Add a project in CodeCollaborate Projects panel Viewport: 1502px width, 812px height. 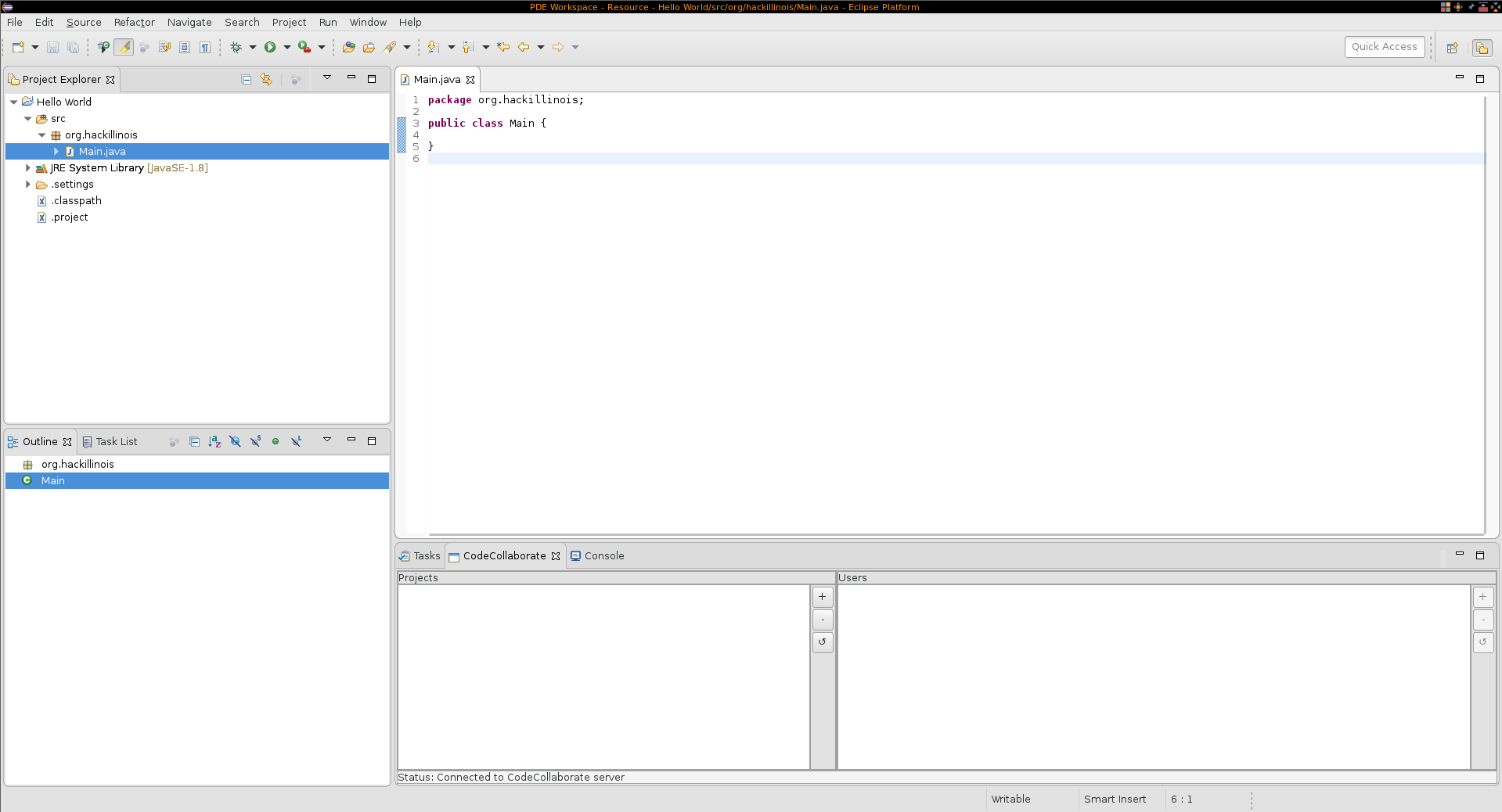click(823, 597)
